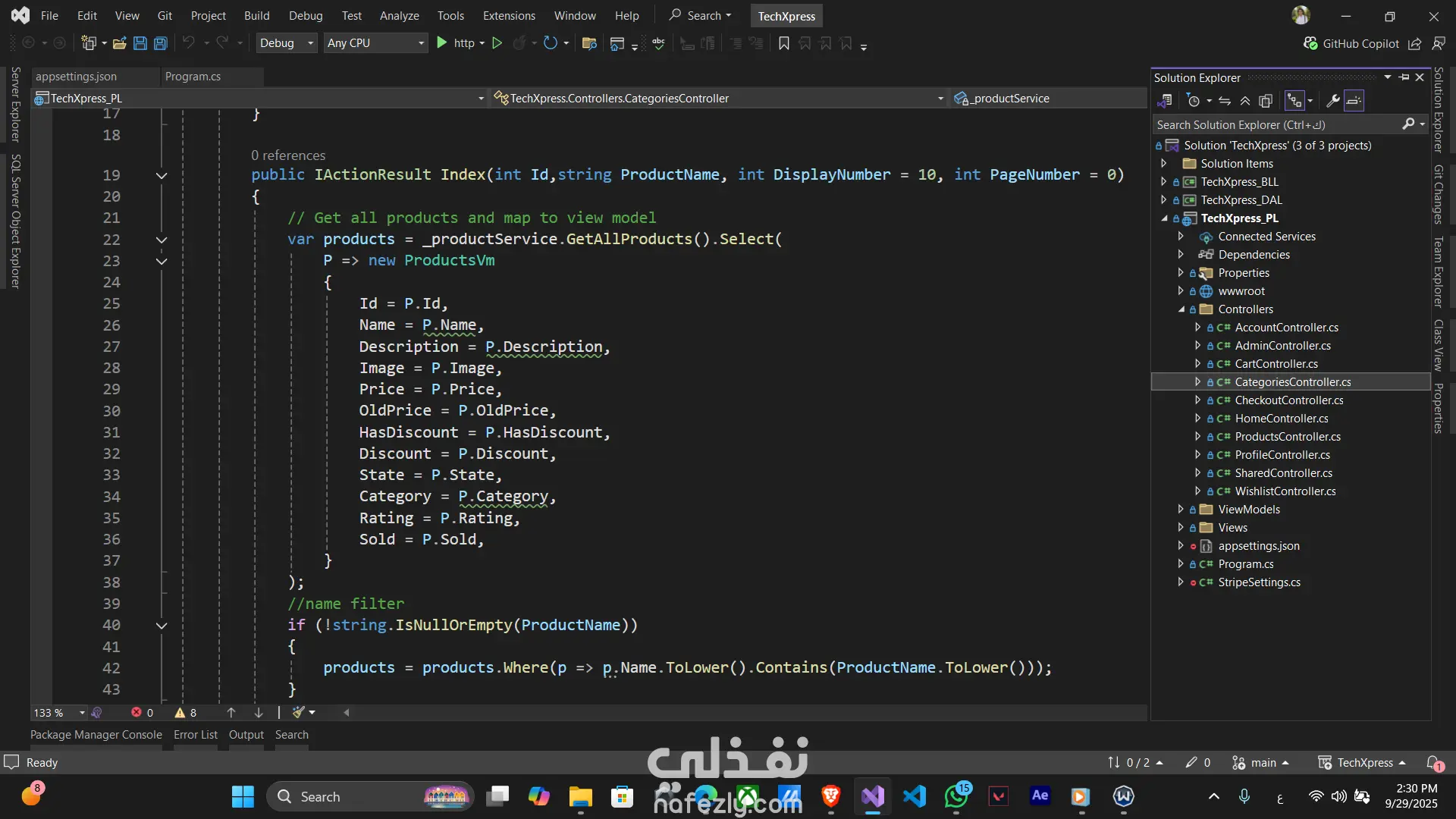Screen dimensions: 1456x819
Task: Switch to the Program.cs tab
Action: tap(193, 77)
